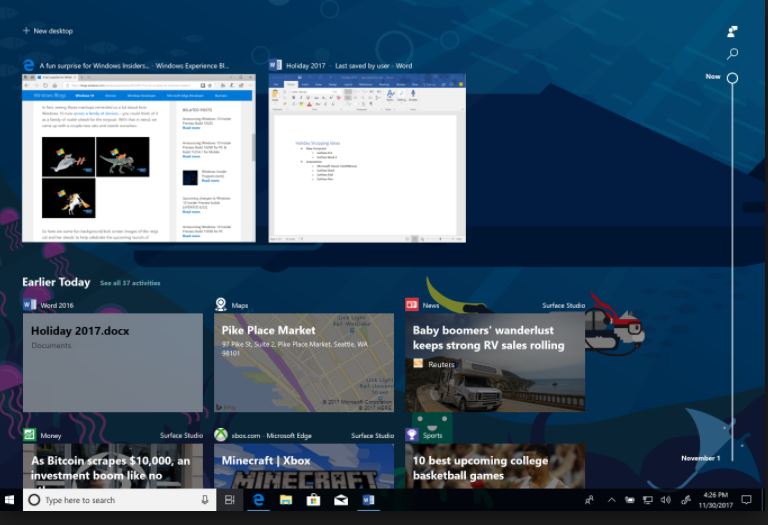The image size is (768, 525).
Task: Add a New desktop
Action: click(48, 31)
